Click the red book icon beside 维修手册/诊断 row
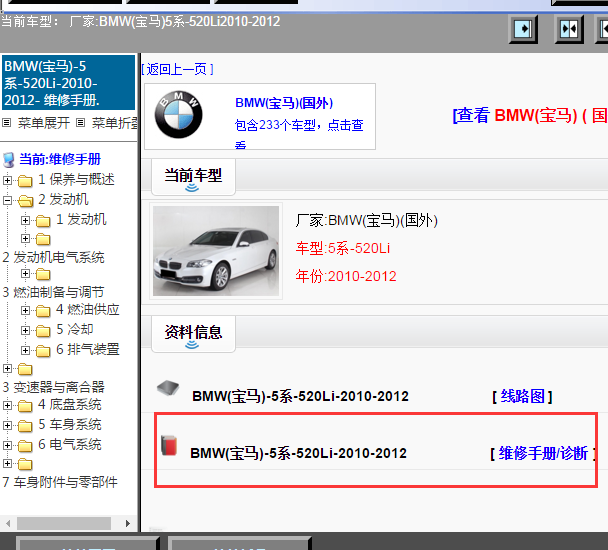Image resolution: width=608 pixels, height=550 pixels. 169,445
